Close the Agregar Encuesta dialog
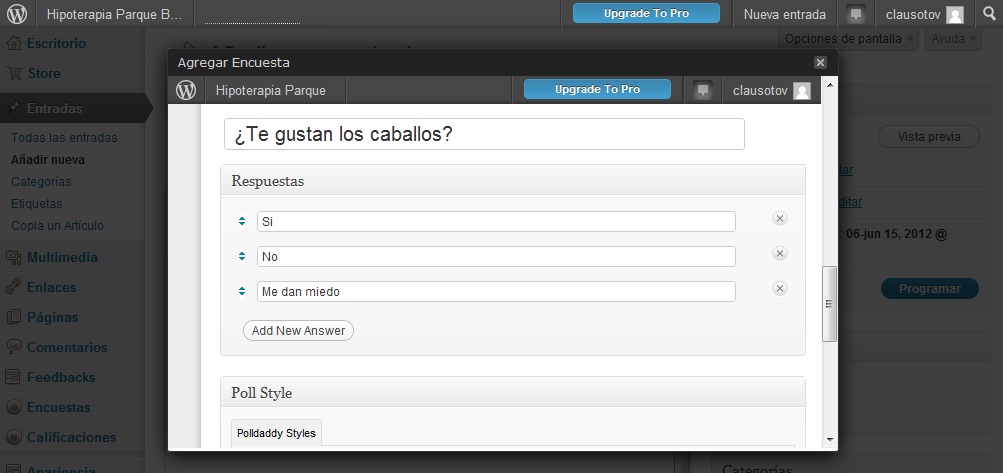 tap(820, 62)
